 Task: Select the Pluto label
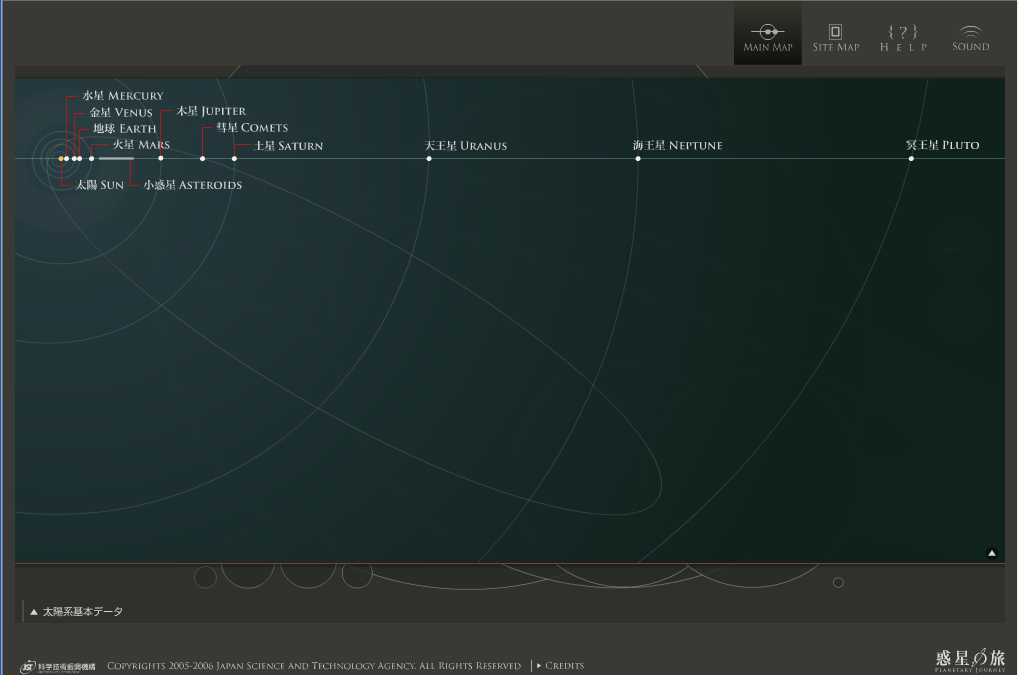coord(942,145)
